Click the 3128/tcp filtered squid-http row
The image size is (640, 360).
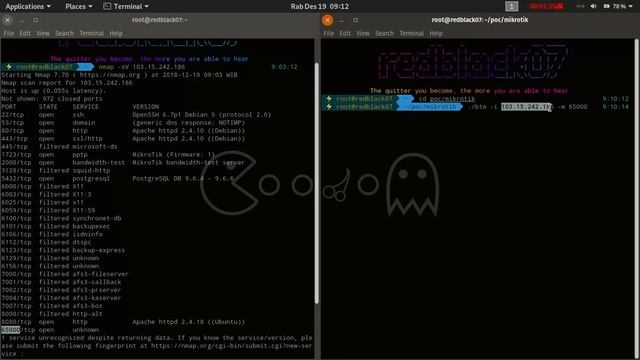[56, 171]
